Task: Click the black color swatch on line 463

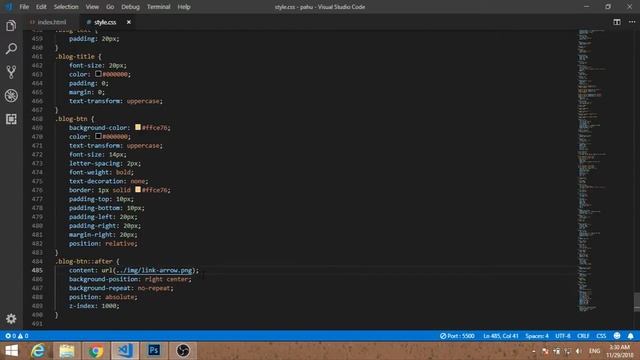Action: (98, 74)
